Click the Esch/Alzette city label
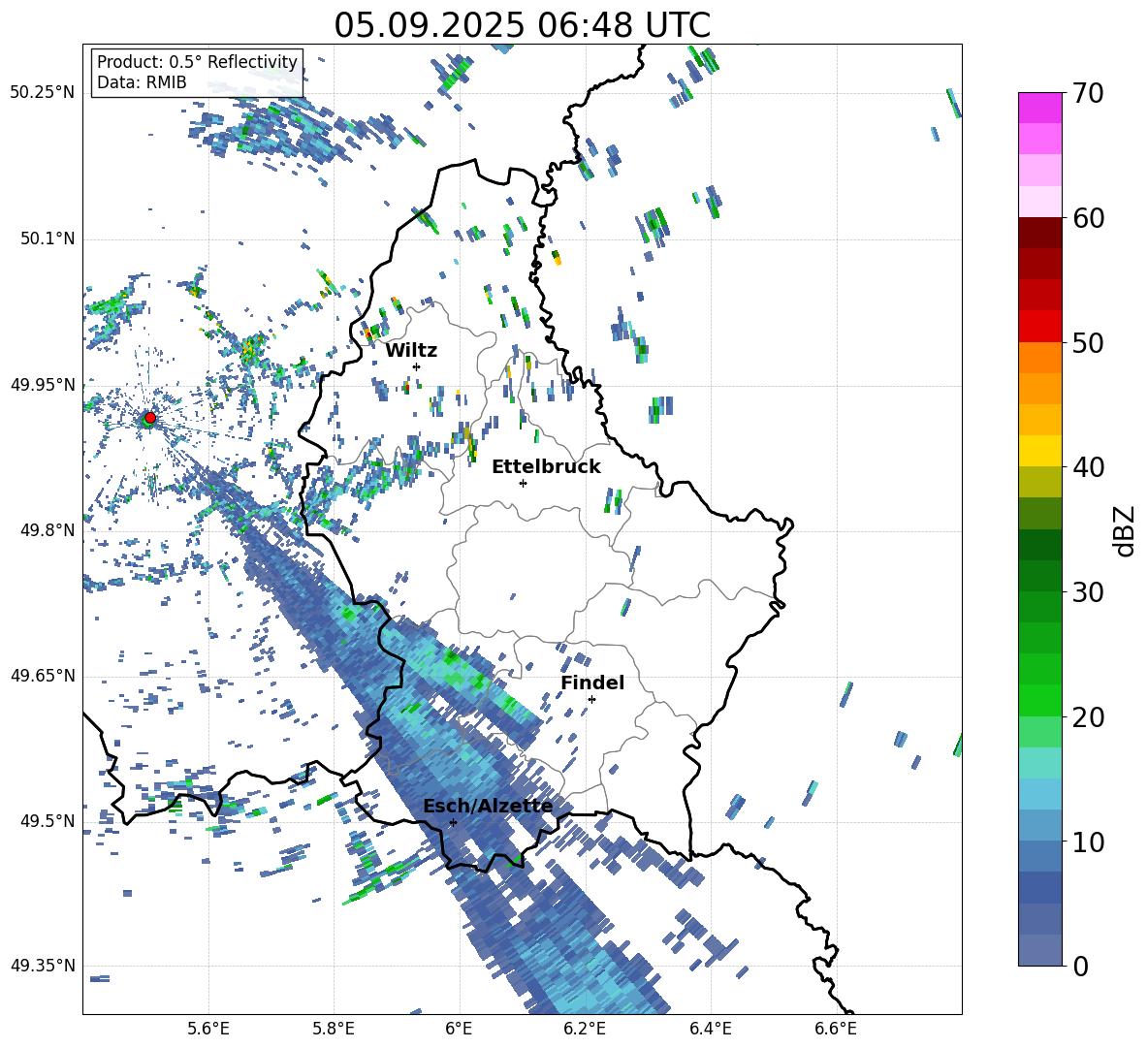Image resolution: width=1148 pixels, height=1048 pixels. coord(488,807)
